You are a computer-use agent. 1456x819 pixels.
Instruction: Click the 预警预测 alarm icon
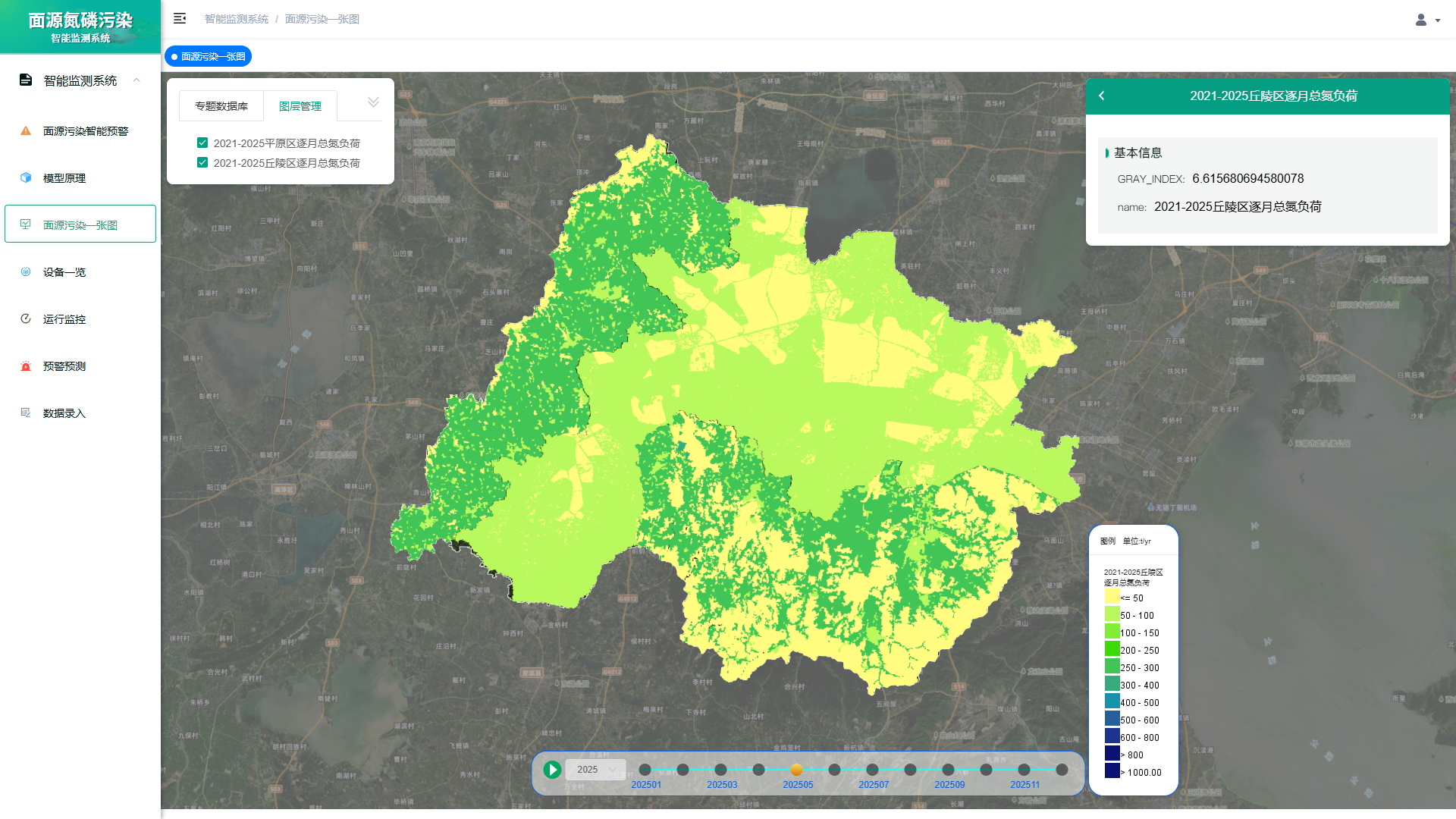point(26,366)
